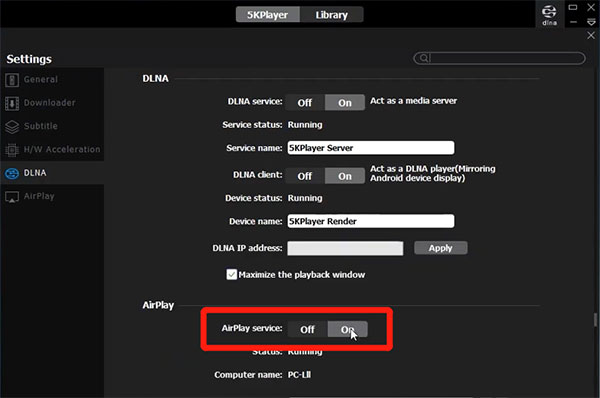Select AirPlay in settings sidebar
Screen dimensions: 600x398
(52, 196)
